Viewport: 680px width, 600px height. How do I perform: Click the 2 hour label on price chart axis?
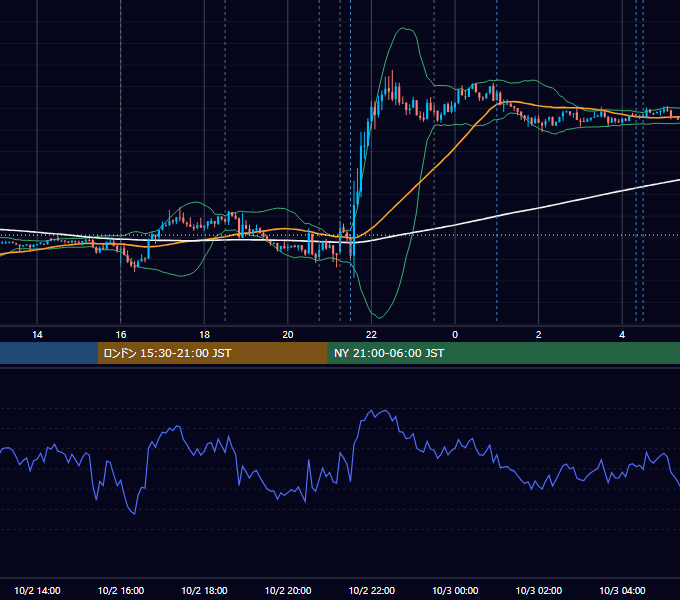(x=539, y=335)
